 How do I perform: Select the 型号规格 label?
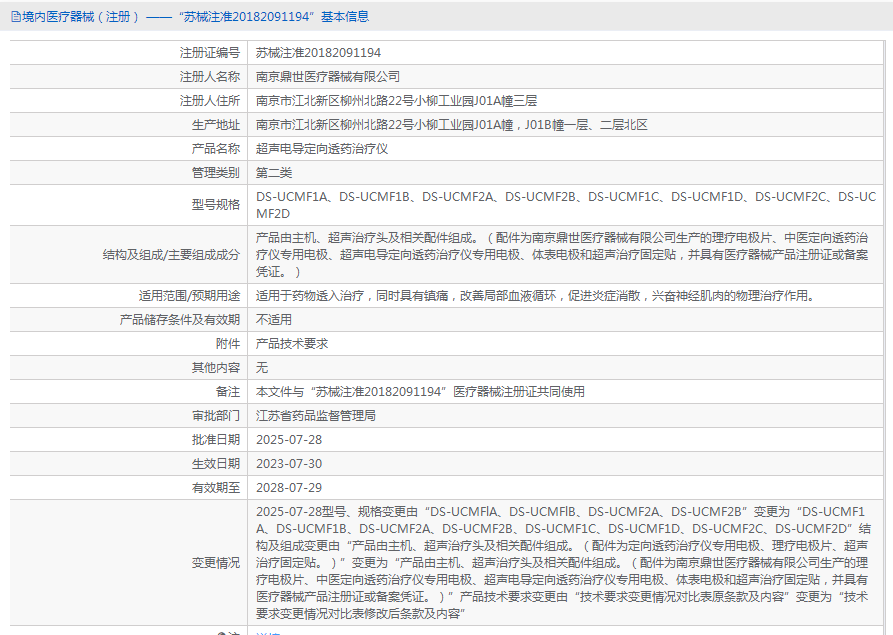(x=216, y=204)
